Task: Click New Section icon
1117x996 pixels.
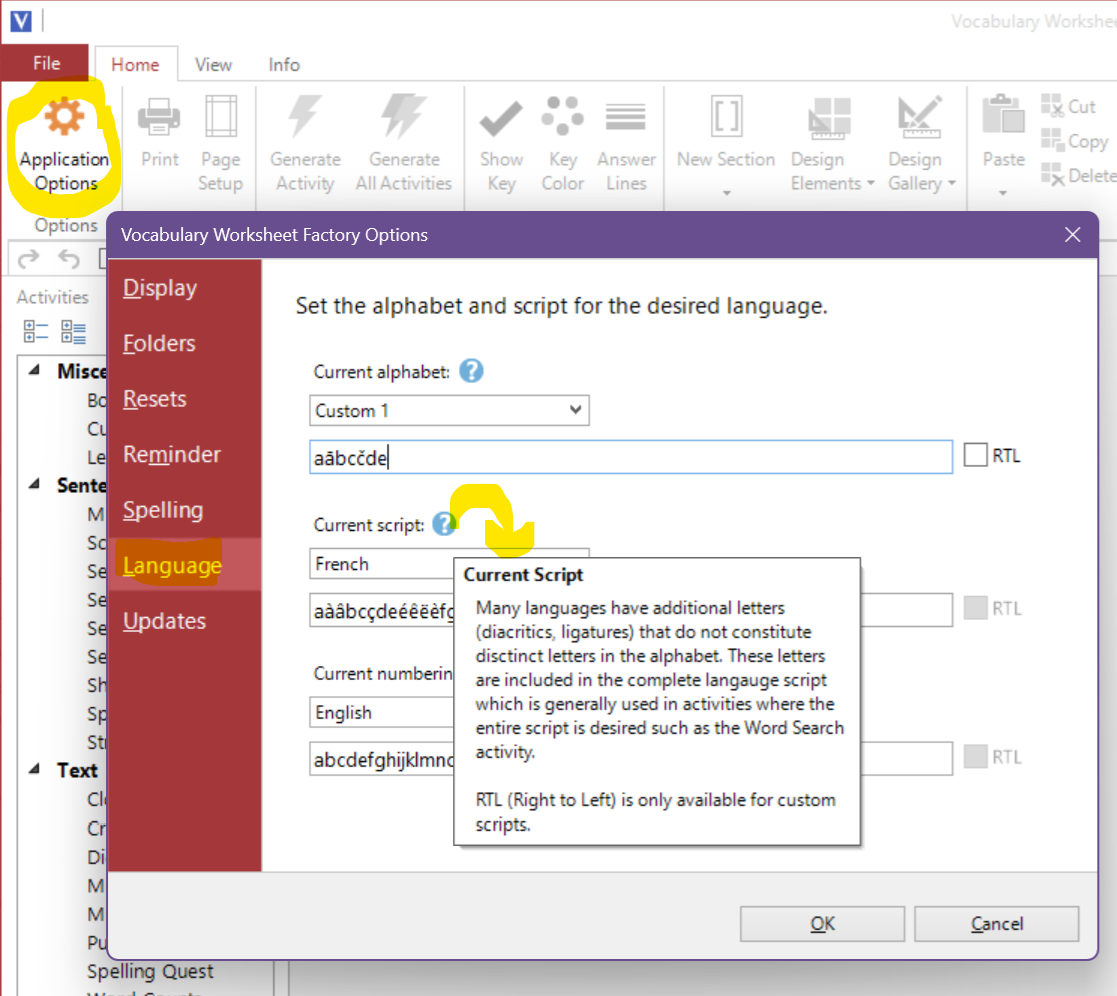Action: point(726,116)
